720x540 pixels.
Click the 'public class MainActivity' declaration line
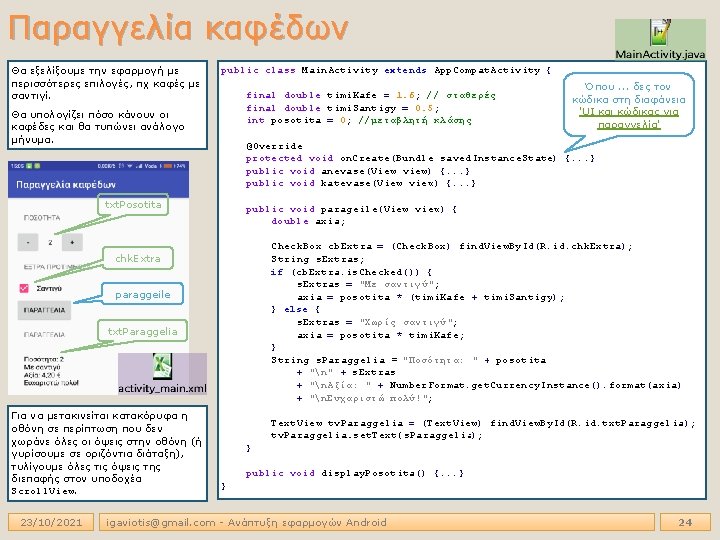(x=386, y=70)
